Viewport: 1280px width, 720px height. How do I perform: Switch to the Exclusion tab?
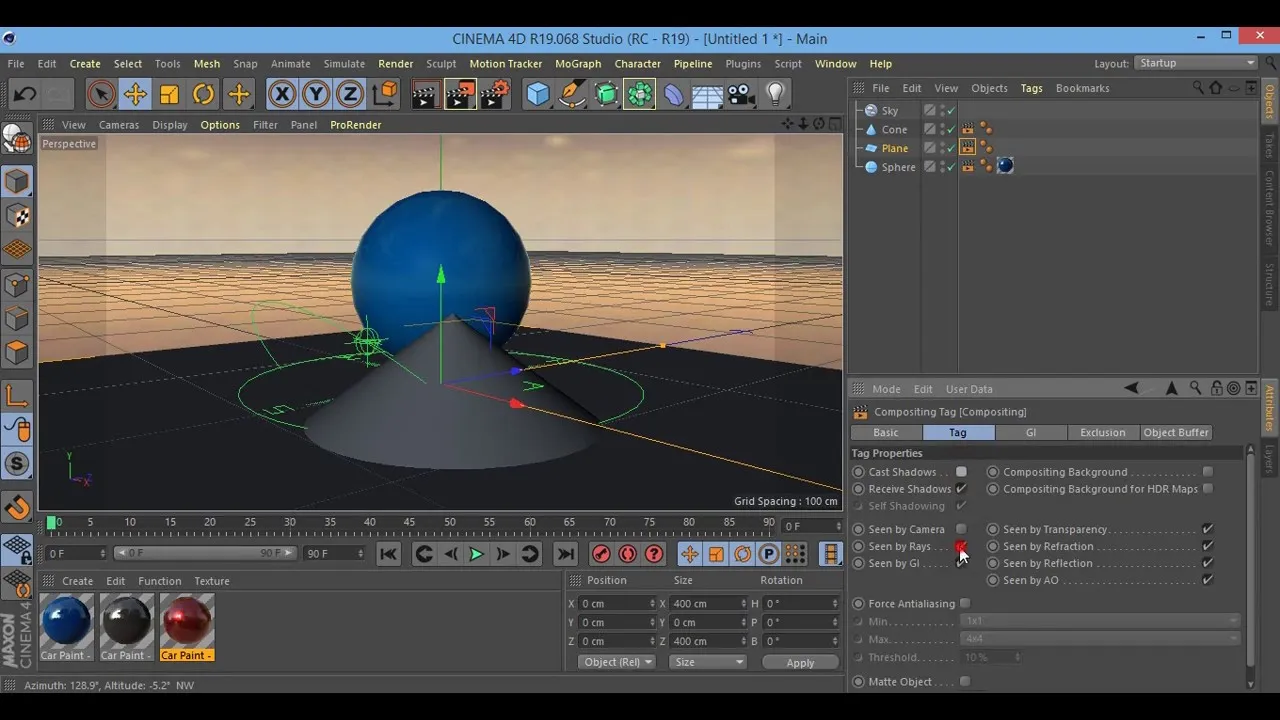[x=1103, y=432]
